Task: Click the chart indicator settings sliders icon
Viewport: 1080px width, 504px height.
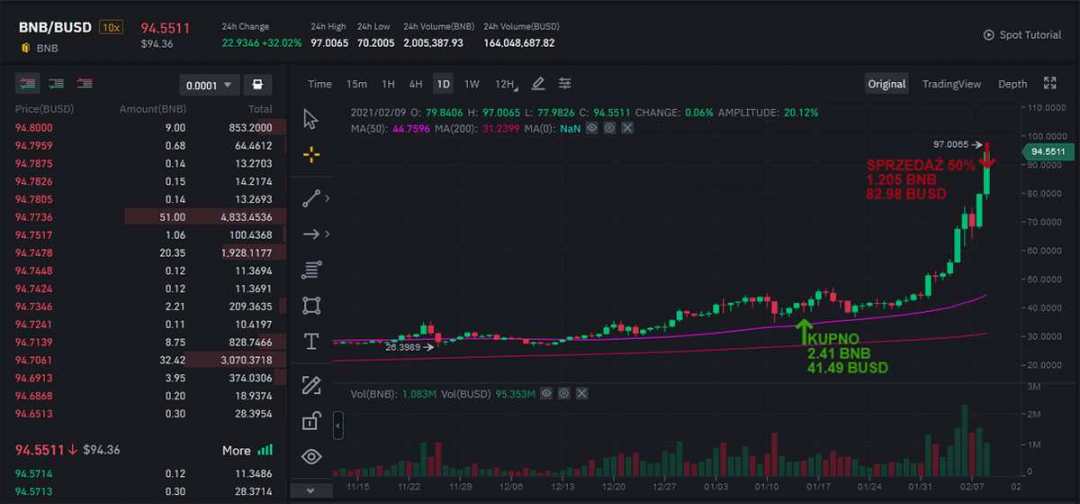Action: (x=565, y=84)
